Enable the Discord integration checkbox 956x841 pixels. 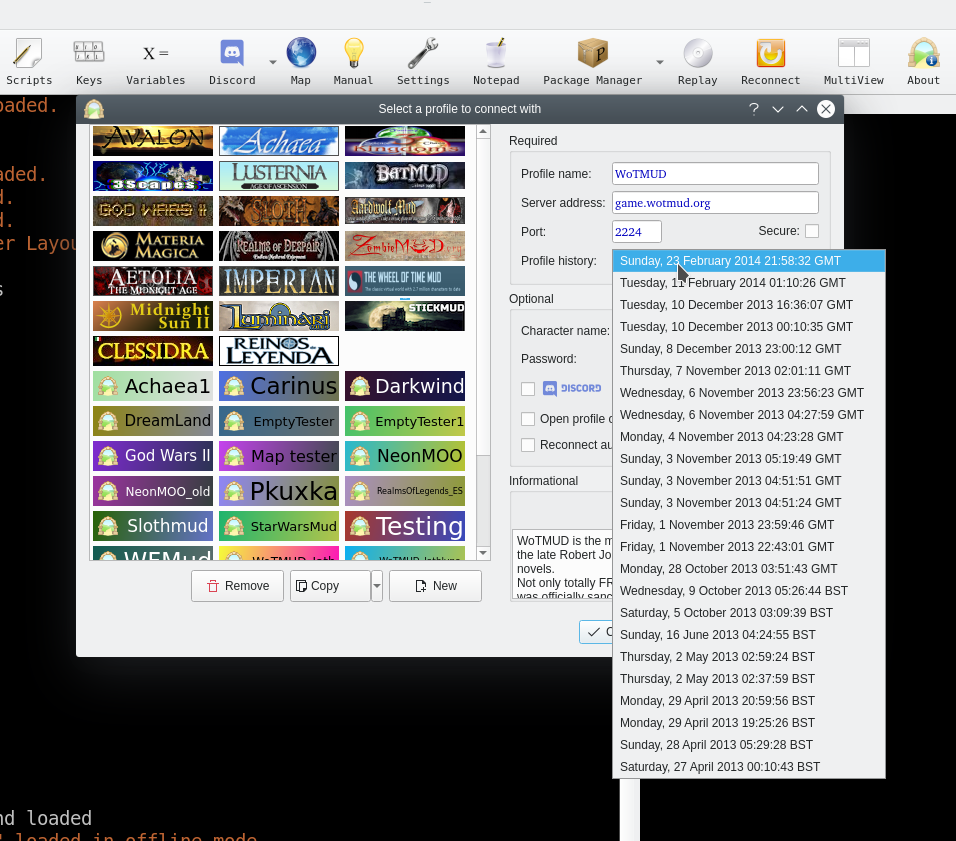coord(528,388)
